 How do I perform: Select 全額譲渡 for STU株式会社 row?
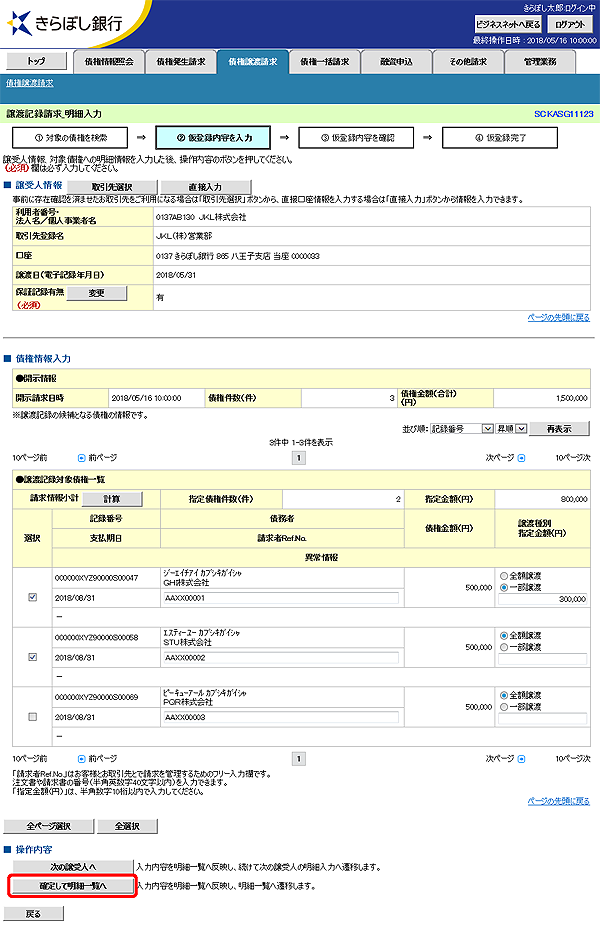point(504,636)
